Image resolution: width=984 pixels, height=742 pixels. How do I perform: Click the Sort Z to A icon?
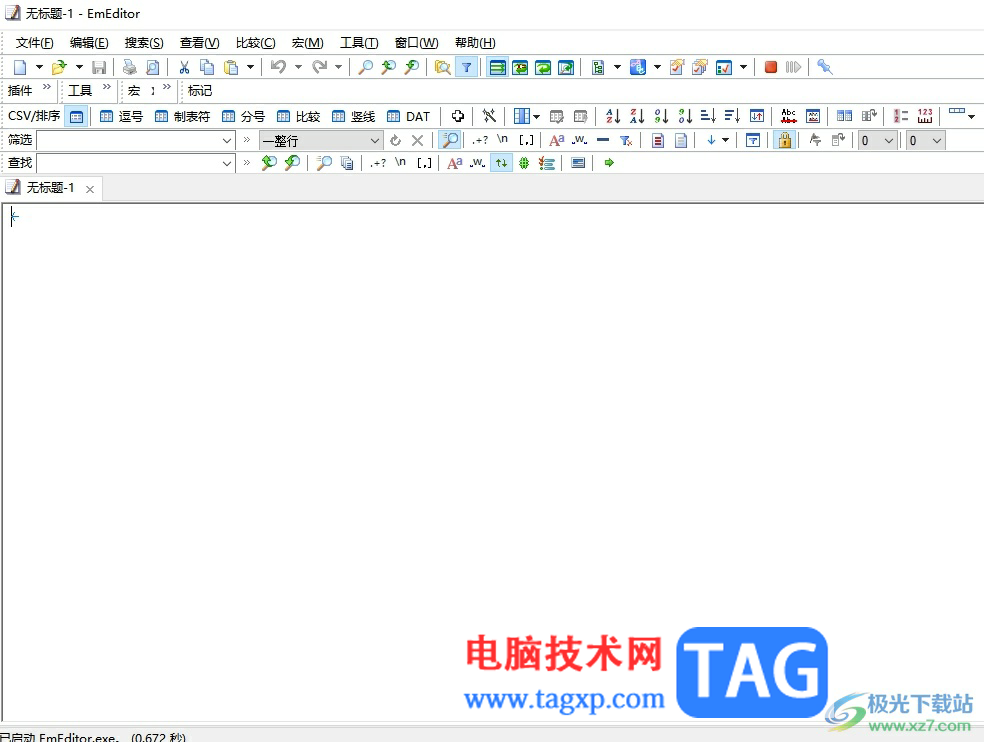637,116
